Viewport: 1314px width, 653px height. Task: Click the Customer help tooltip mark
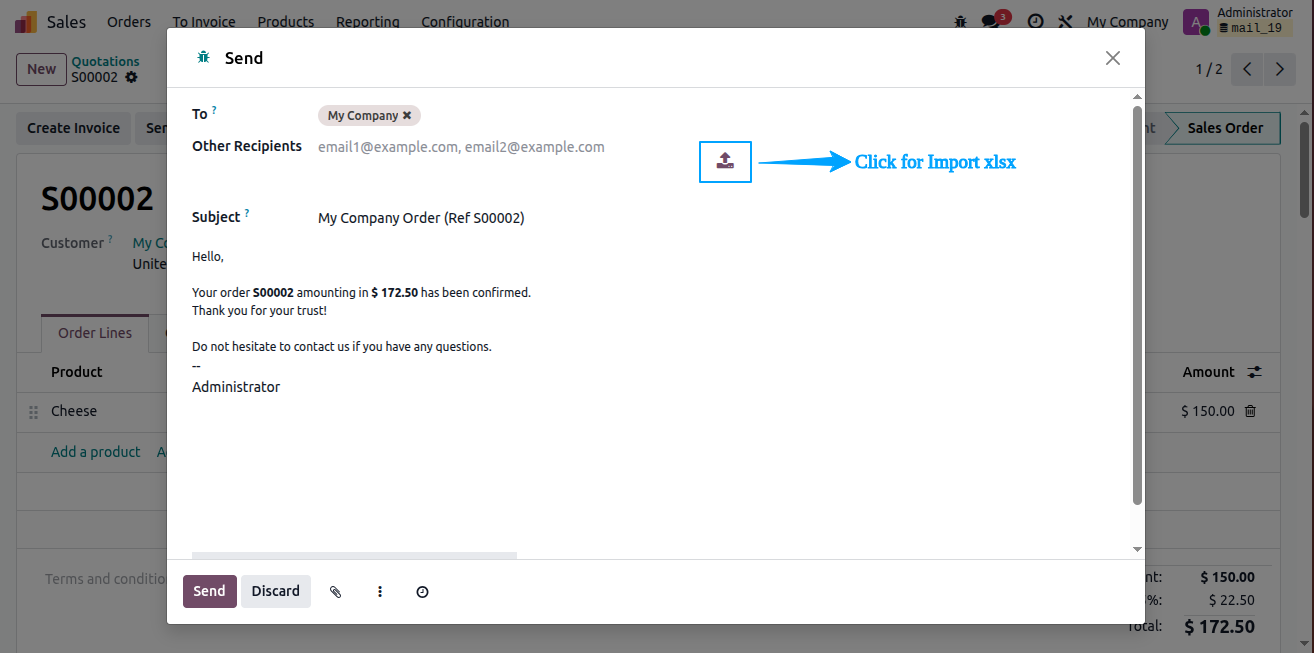110,239
